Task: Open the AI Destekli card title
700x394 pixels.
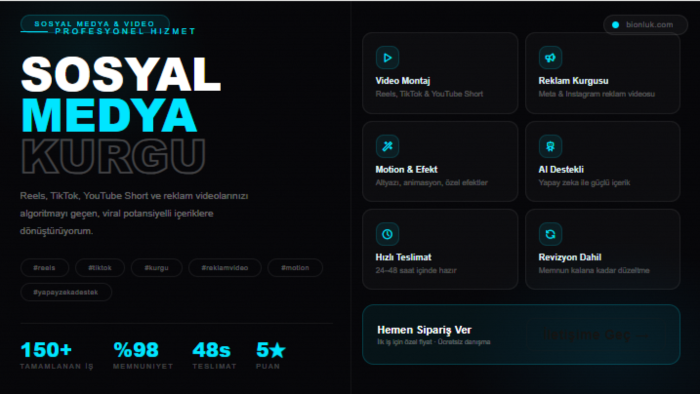Action: click(561, 170)
